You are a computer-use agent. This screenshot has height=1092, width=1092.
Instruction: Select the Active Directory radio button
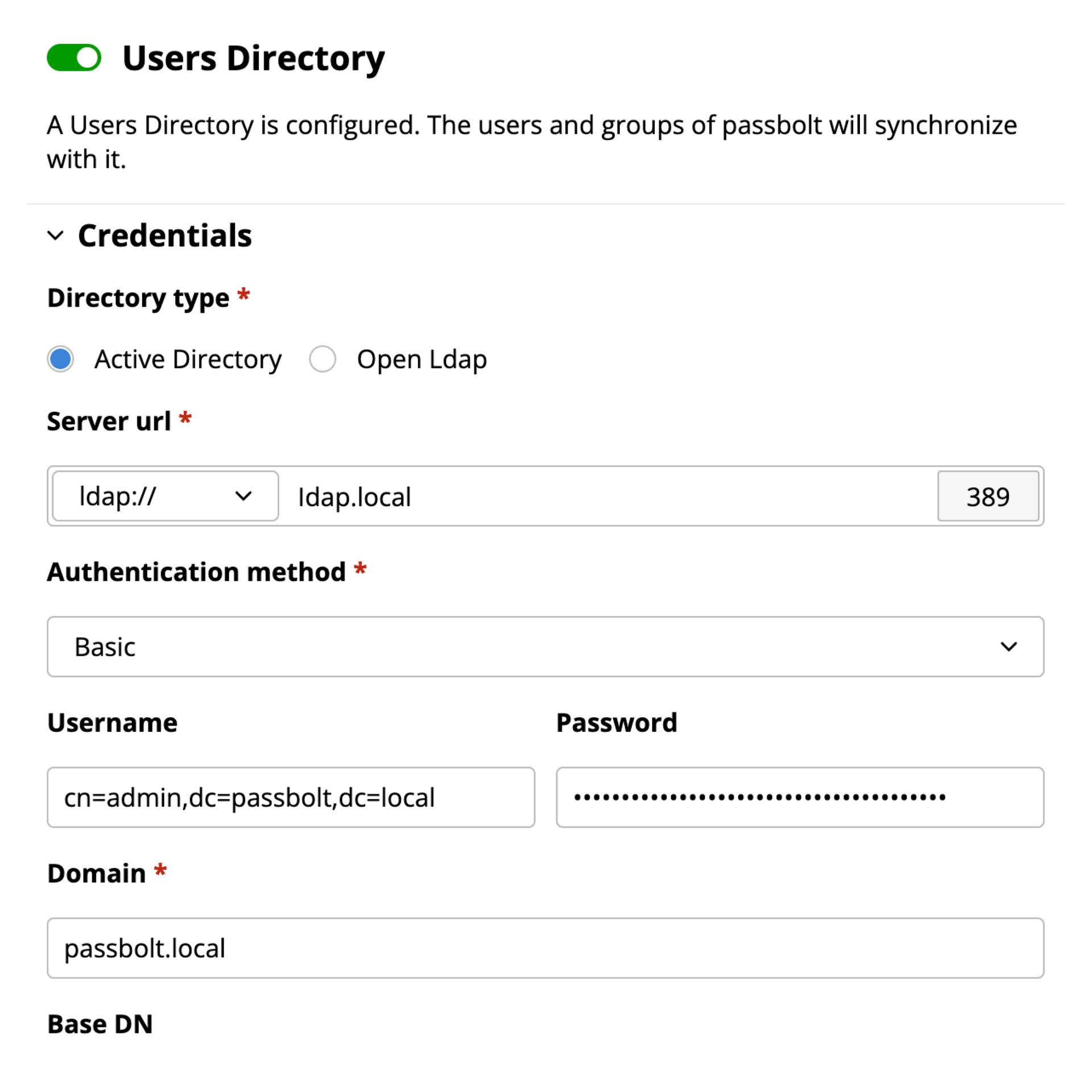tap(60, 359)
